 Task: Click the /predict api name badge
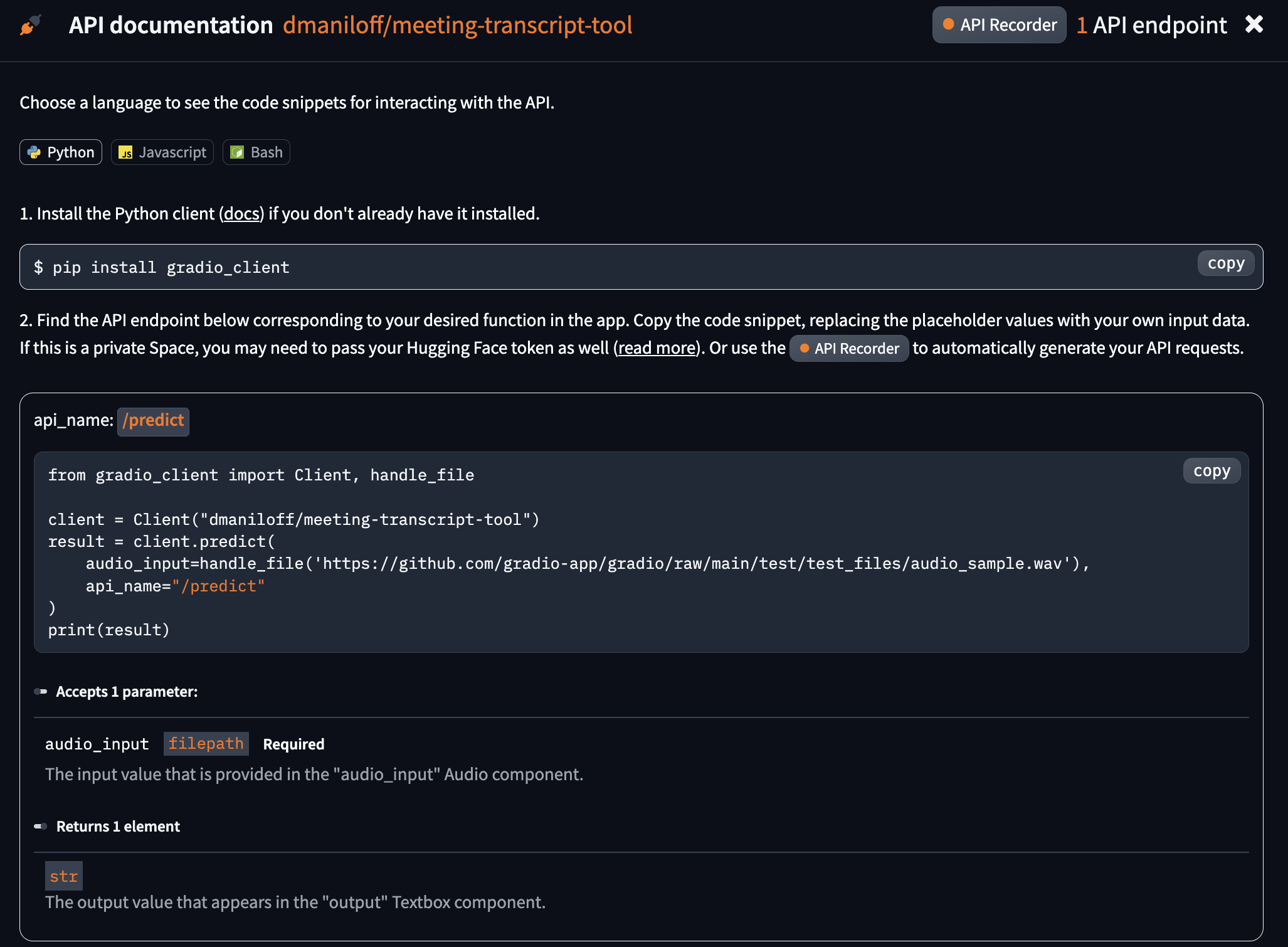click(153, 421)
